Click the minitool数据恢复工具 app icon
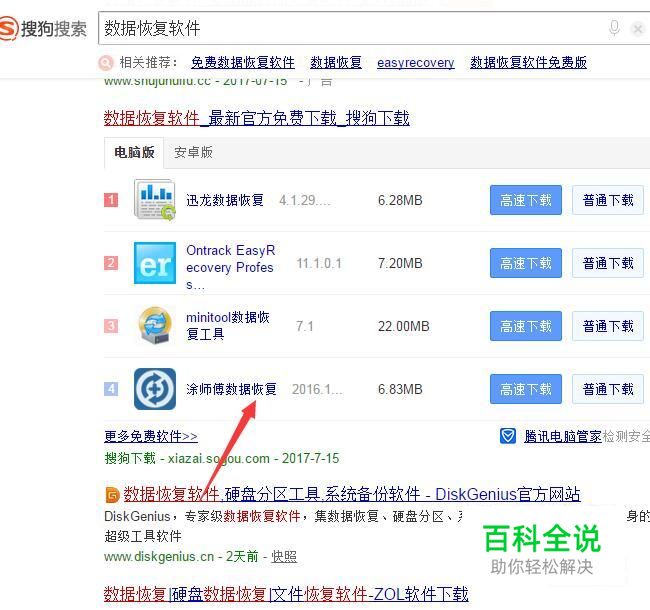 155,326
